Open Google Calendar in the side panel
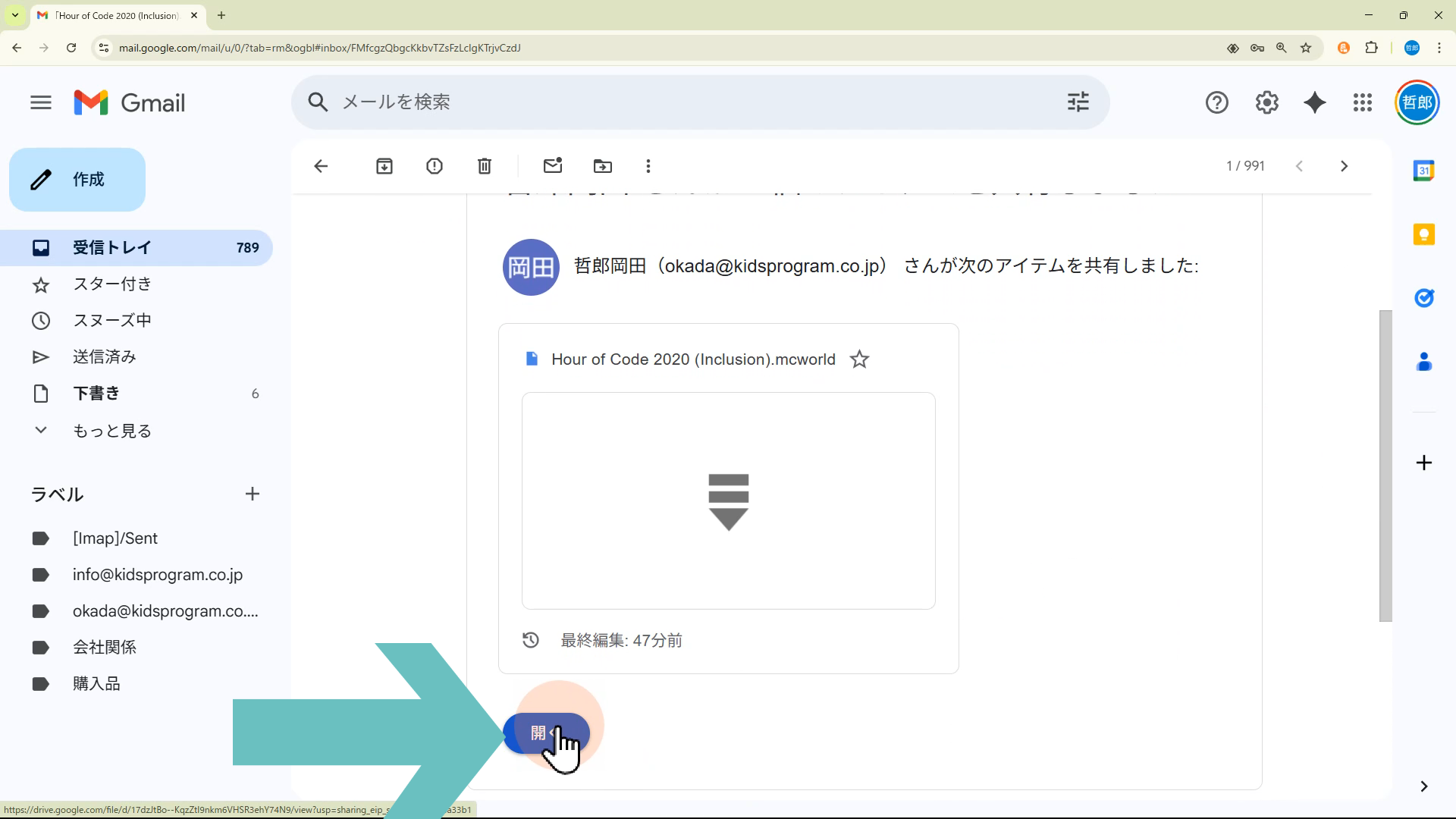 pyautogui.click(x=1424, y=171)
